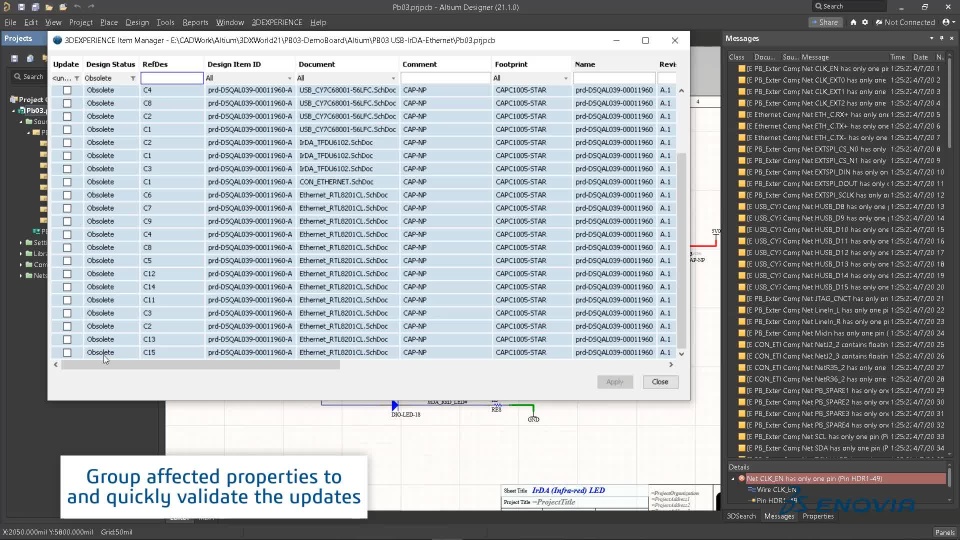Open settings gear icon near Not Connected

tap(865, 22)
